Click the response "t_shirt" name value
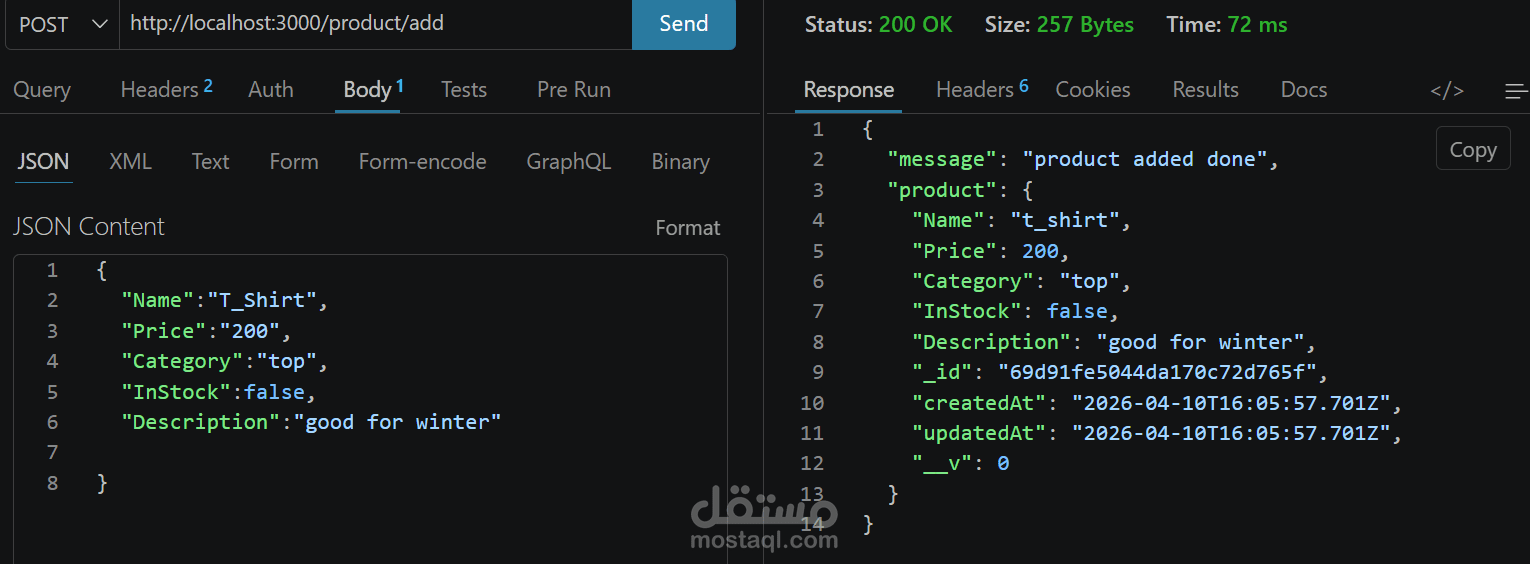 point(1064,220)
